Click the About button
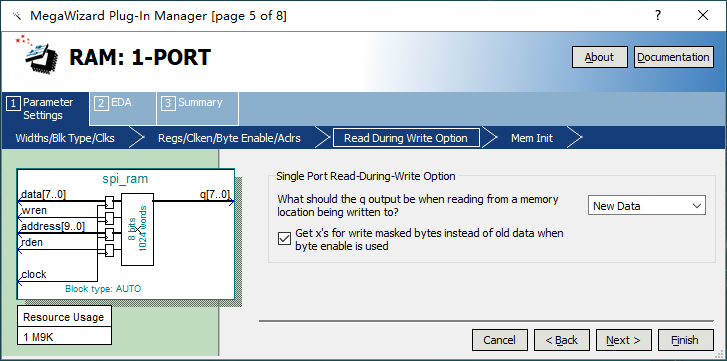 pyautogui.click(x=599, y=57)
